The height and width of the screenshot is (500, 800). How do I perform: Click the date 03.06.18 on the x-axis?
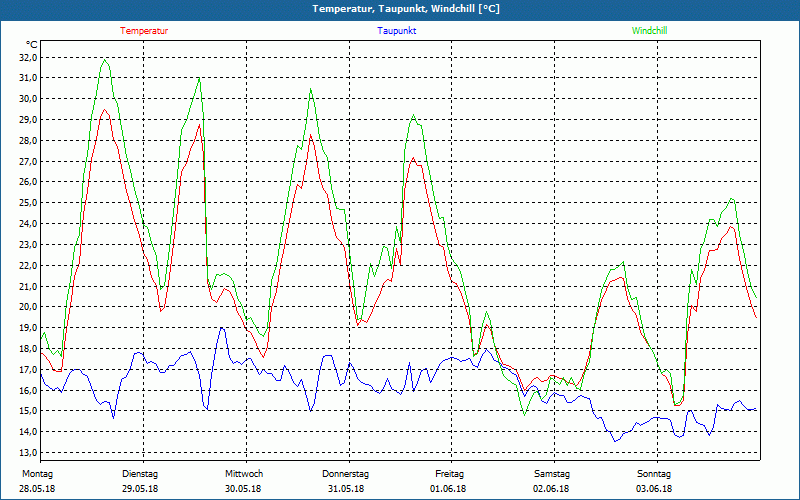point(654,489)
